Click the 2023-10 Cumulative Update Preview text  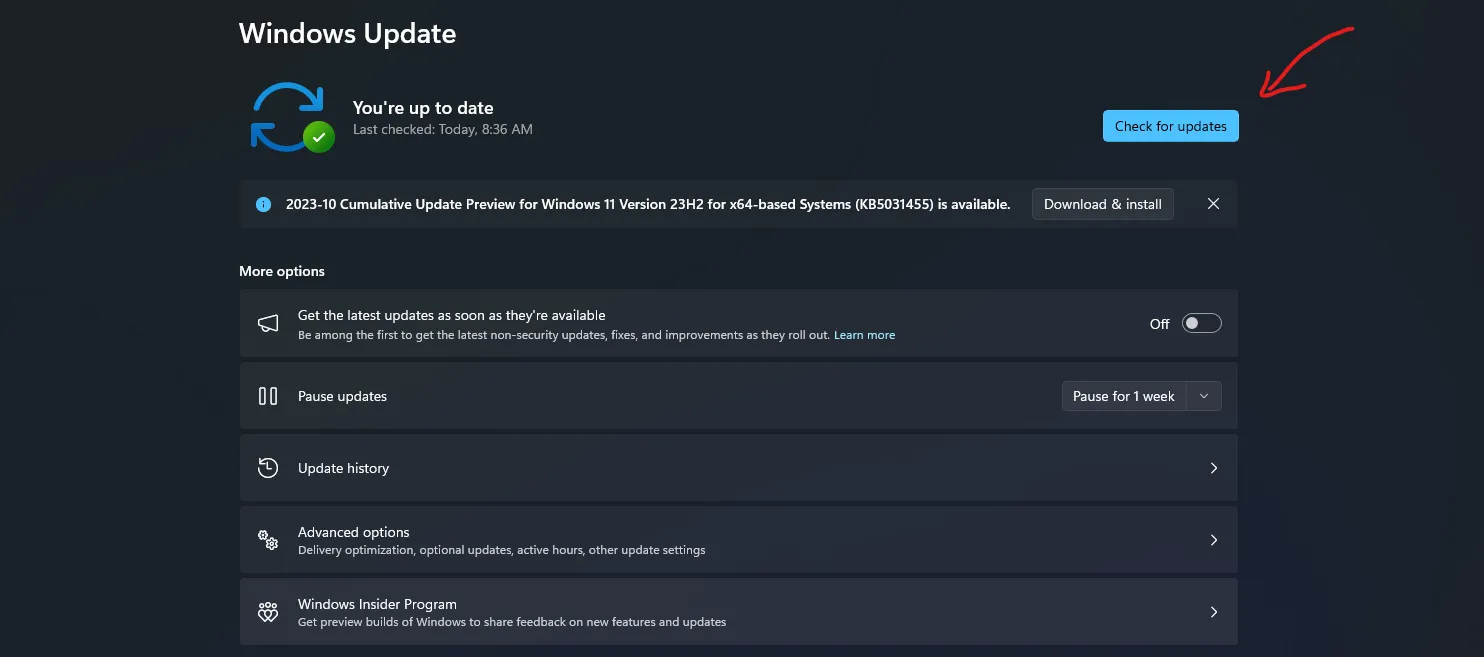pyautogui.click(x=648, y=204)
